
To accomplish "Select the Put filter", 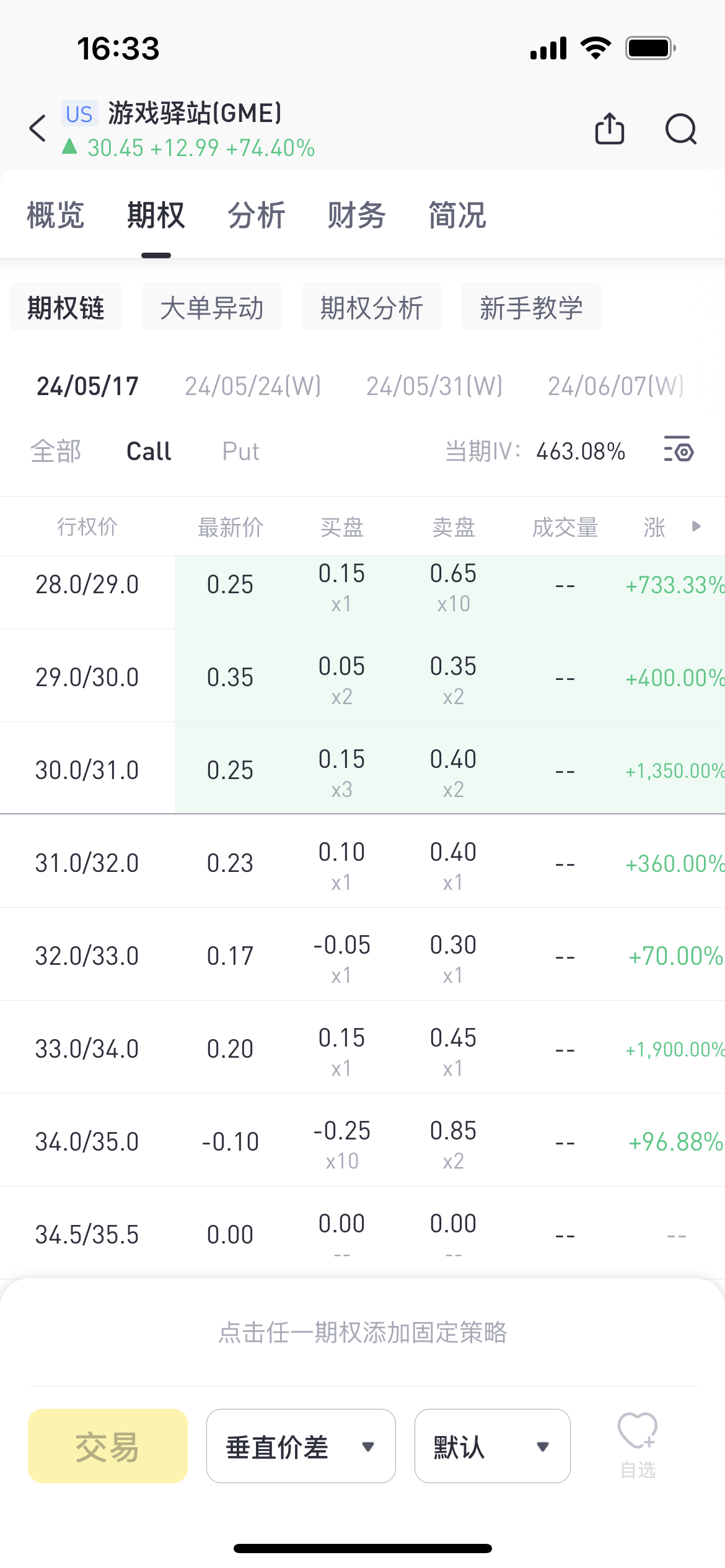I will 240,451.
